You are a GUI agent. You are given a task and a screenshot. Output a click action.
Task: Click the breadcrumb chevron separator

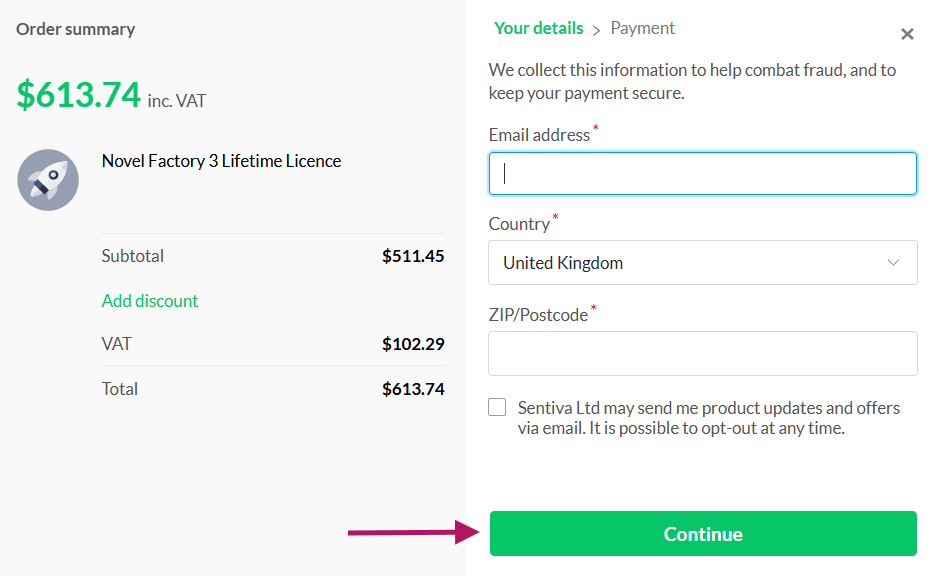[596, 30]
